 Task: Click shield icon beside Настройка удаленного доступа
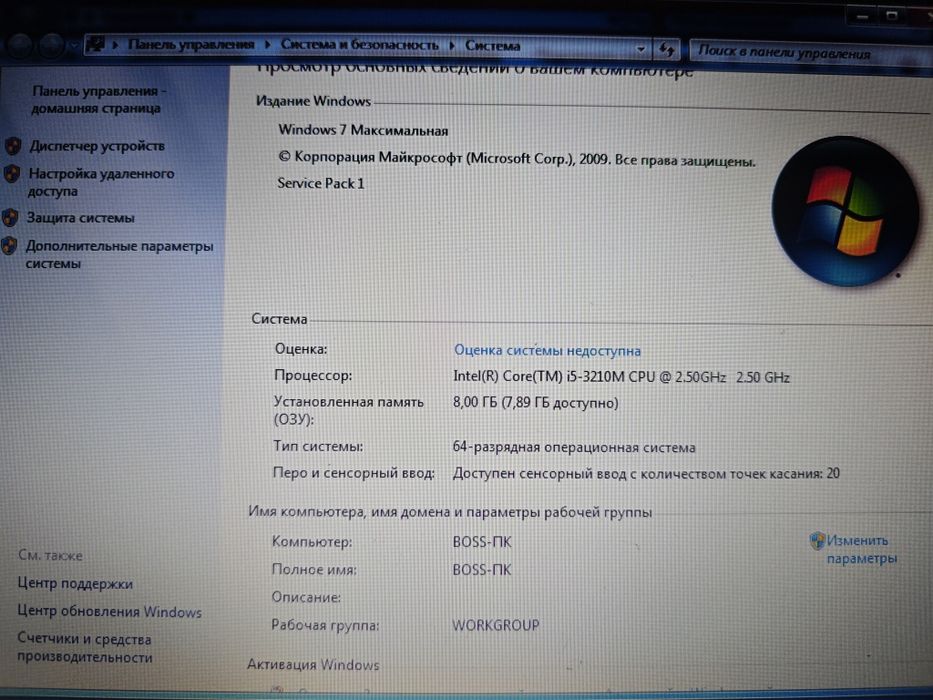click(x=12, y=174)
